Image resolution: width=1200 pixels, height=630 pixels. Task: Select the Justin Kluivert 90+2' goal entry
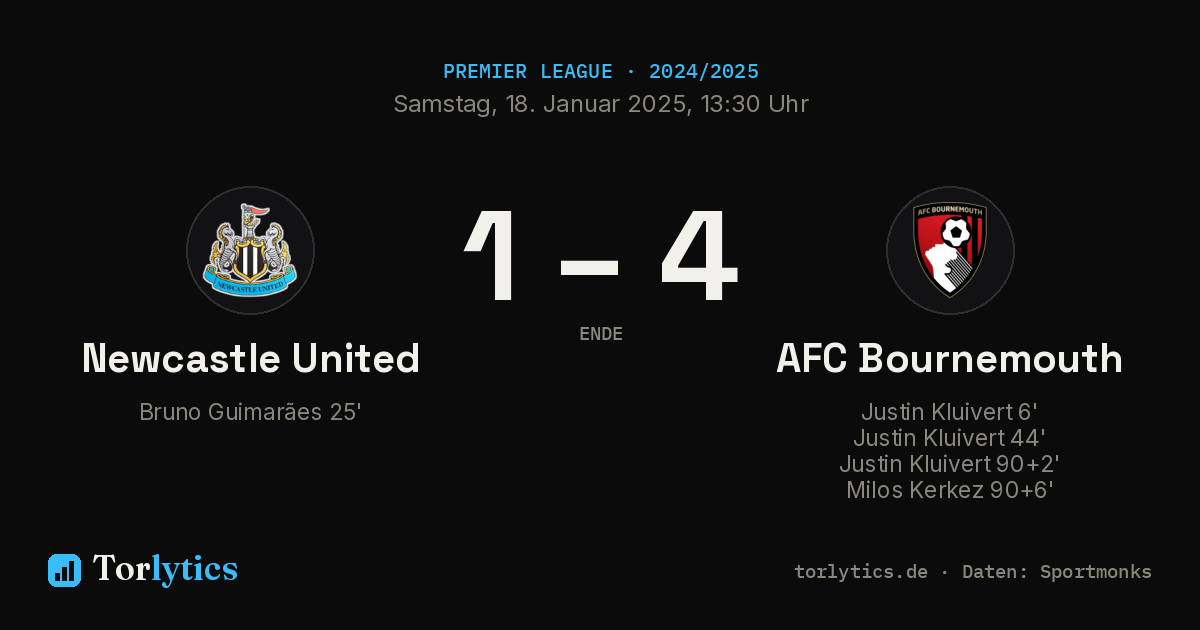coord(949,464)
